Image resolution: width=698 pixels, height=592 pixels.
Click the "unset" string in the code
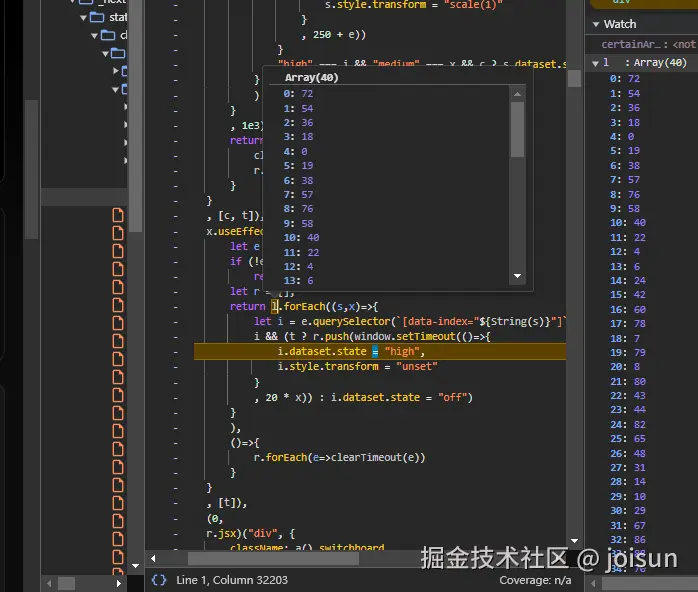tap(417, 367)
